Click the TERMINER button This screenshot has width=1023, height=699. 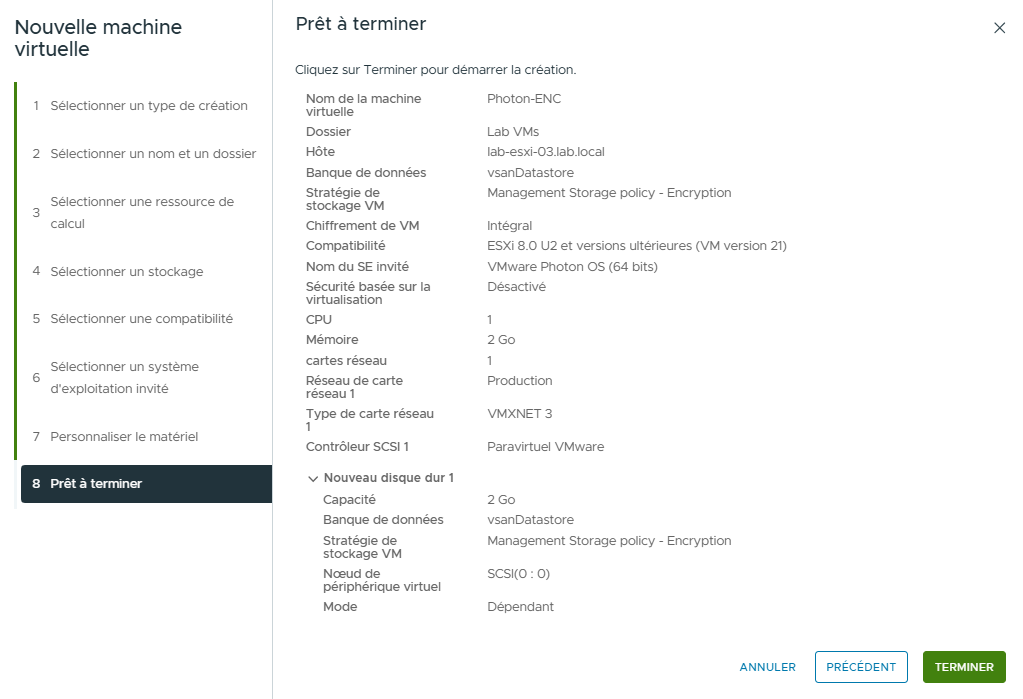963,667
